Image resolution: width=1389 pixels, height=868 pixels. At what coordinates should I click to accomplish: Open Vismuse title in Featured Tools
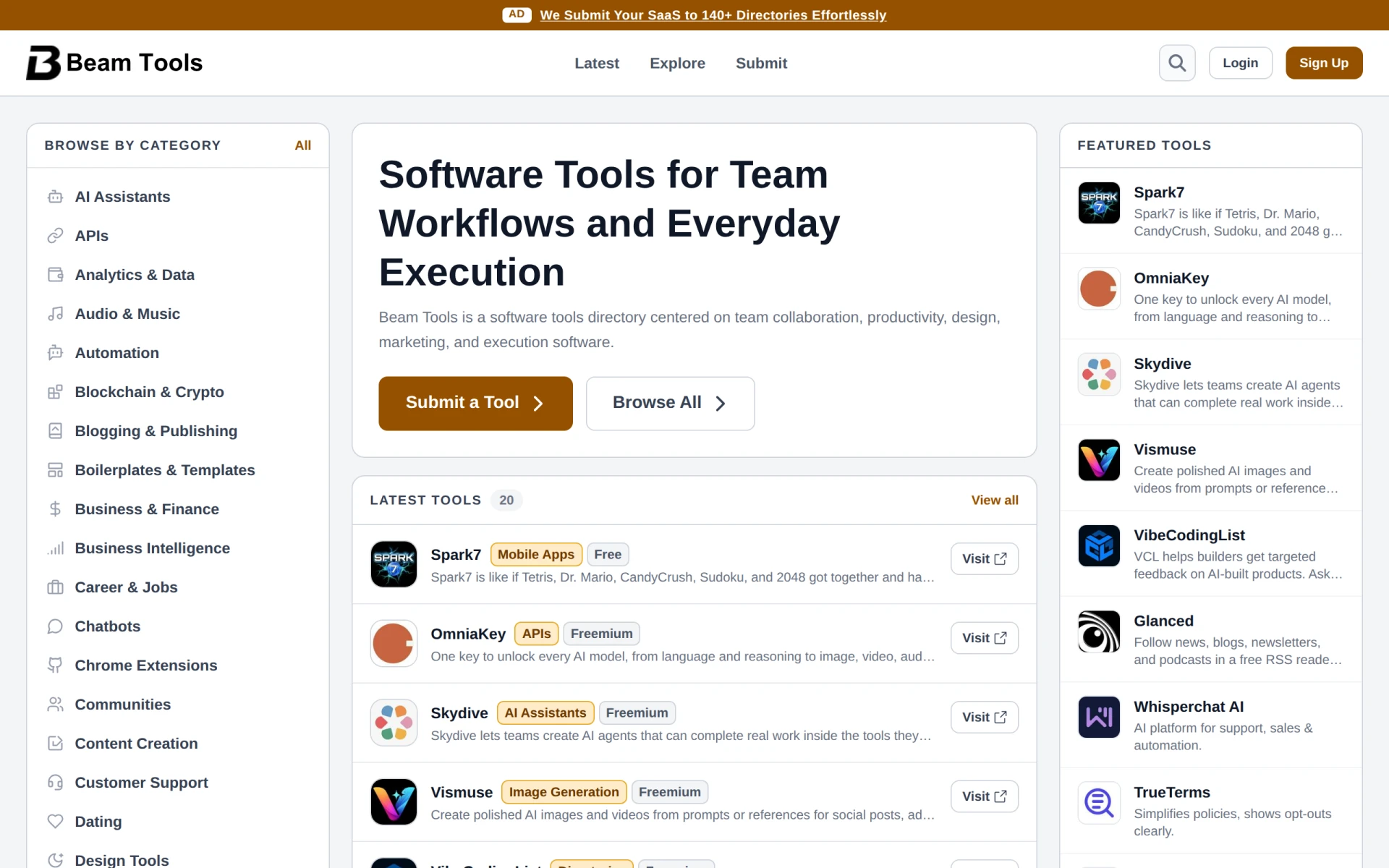[1165, 450]
